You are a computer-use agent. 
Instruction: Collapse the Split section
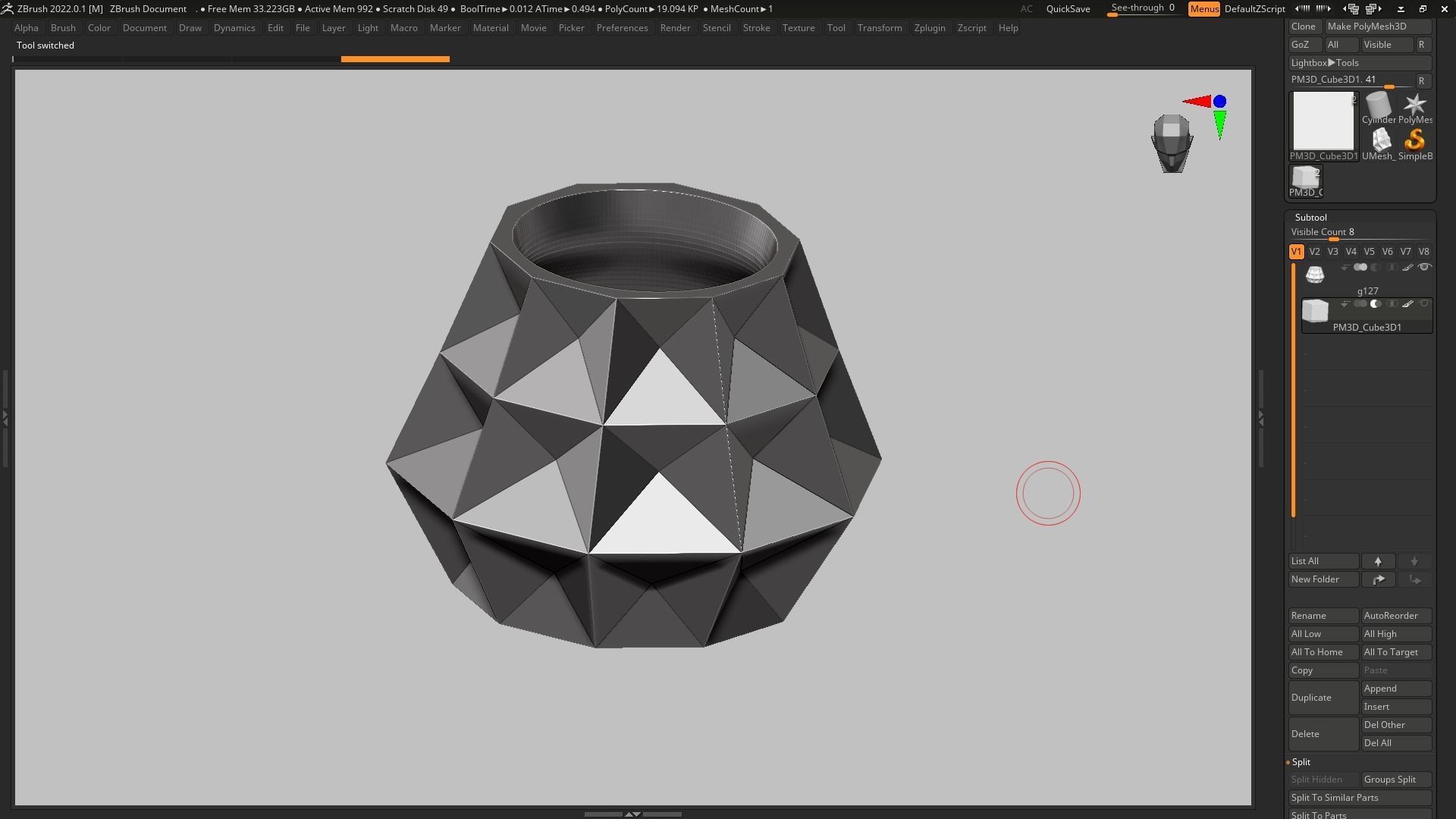point(1301,762)
